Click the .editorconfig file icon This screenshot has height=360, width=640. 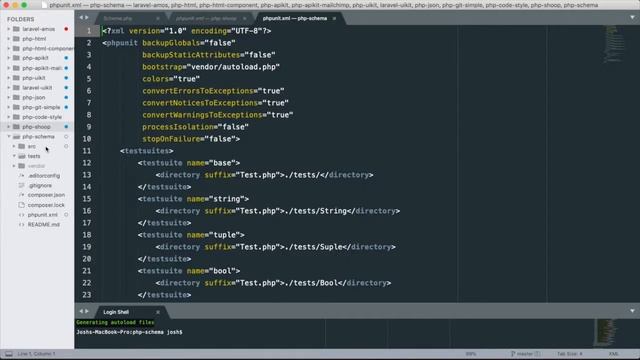[22, 176]
